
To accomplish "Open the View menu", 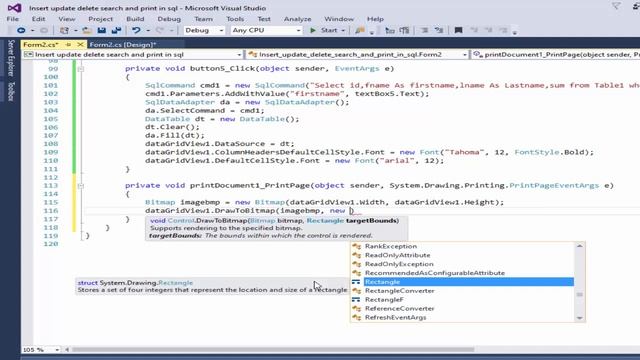I will 67,19.
